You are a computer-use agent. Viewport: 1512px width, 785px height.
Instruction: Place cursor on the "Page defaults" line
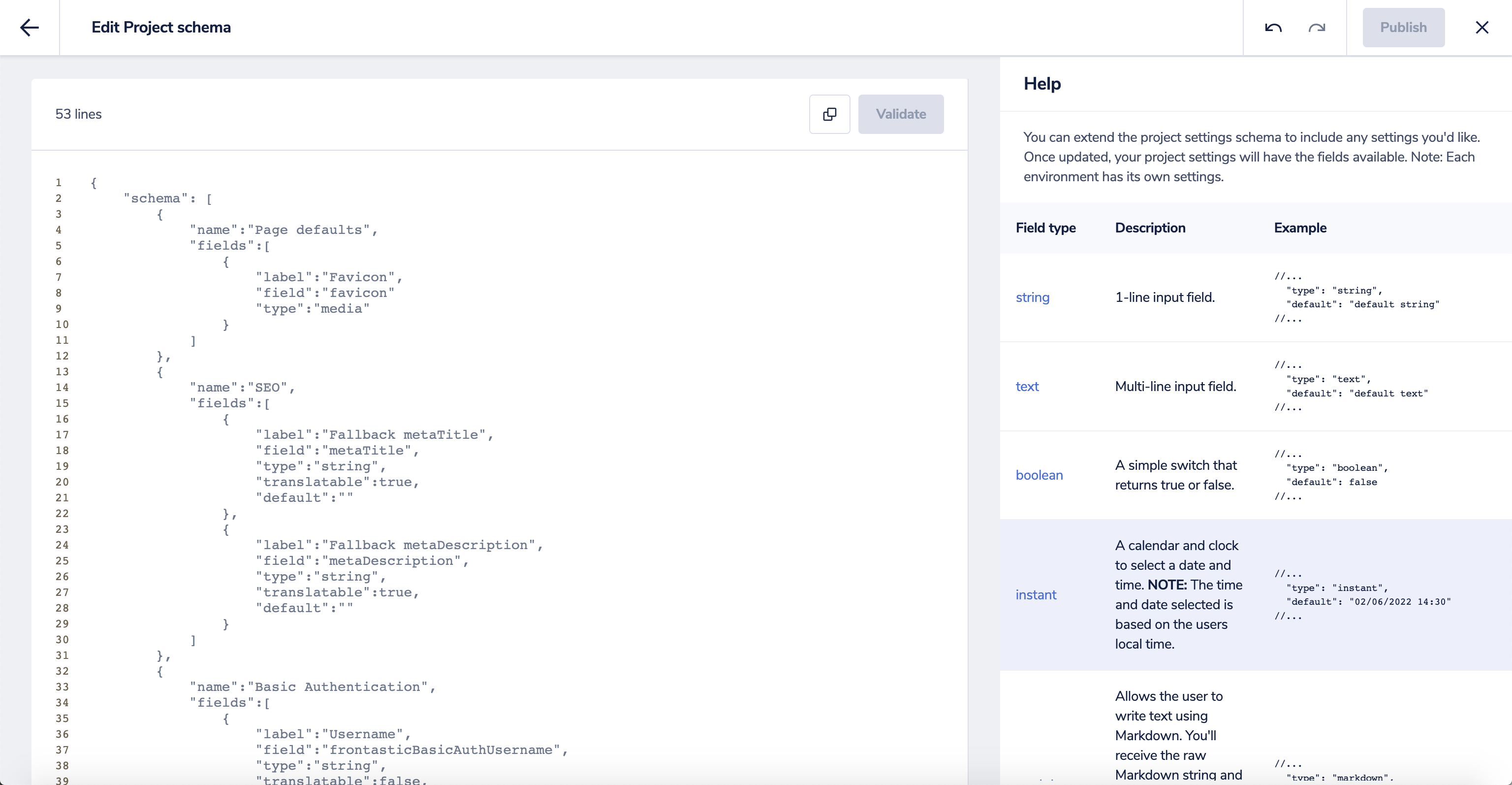click(283, 230)
